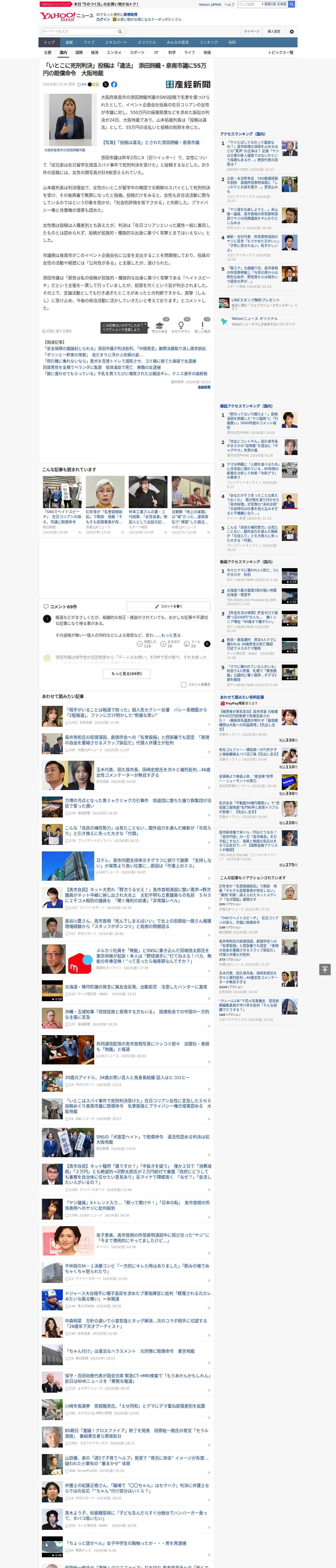Select the ランキング navigation tab
The height and width of the screenshot is (1568, 336).
[209, 42]
